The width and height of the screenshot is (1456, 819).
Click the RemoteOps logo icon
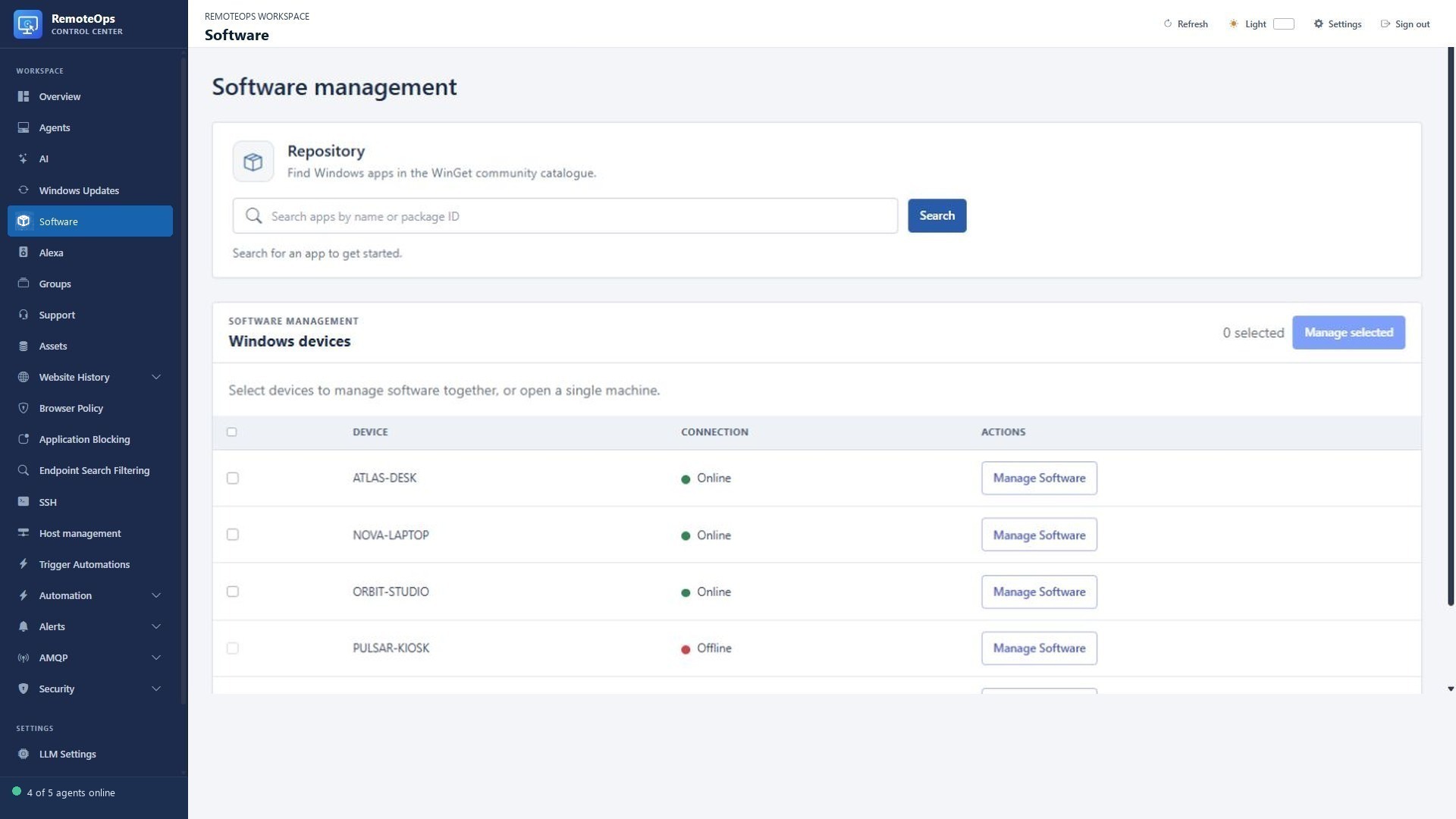click(x=28, y=24)
